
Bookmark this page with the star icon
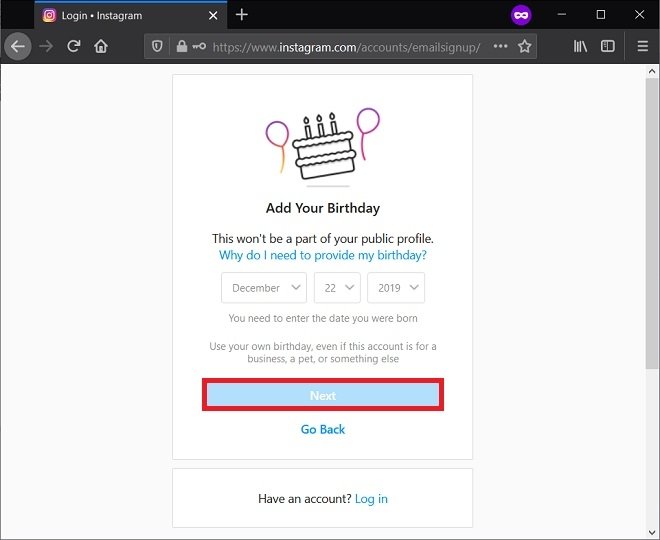point(524,46)
